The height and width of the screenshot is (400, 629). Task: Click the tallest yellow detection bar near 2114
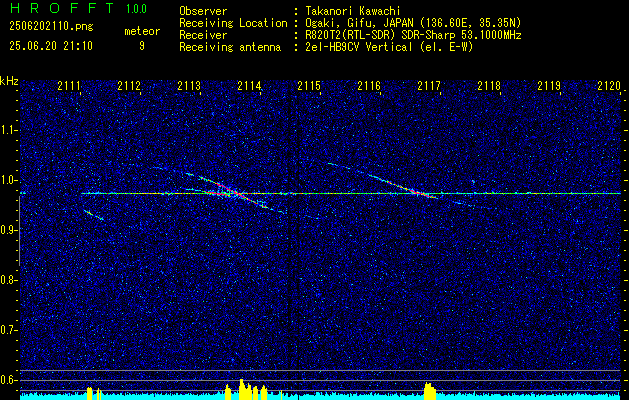tap(241, 389)
